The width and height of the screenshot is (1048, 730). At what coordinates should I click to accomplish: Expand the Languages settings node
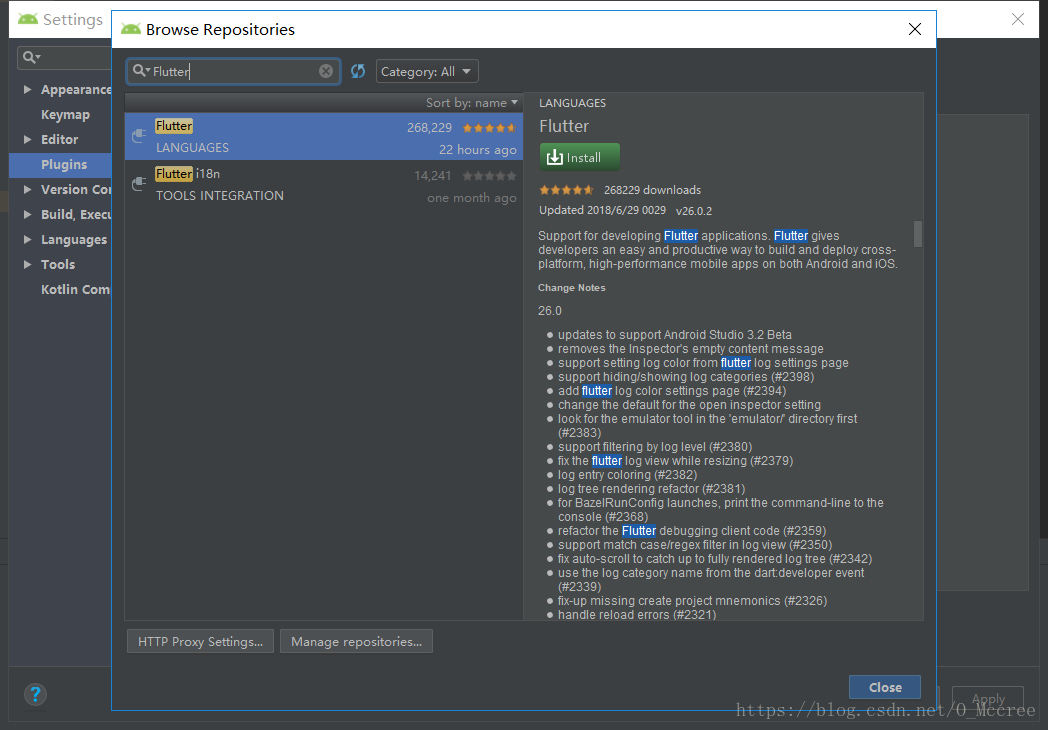tap(27, 239)
